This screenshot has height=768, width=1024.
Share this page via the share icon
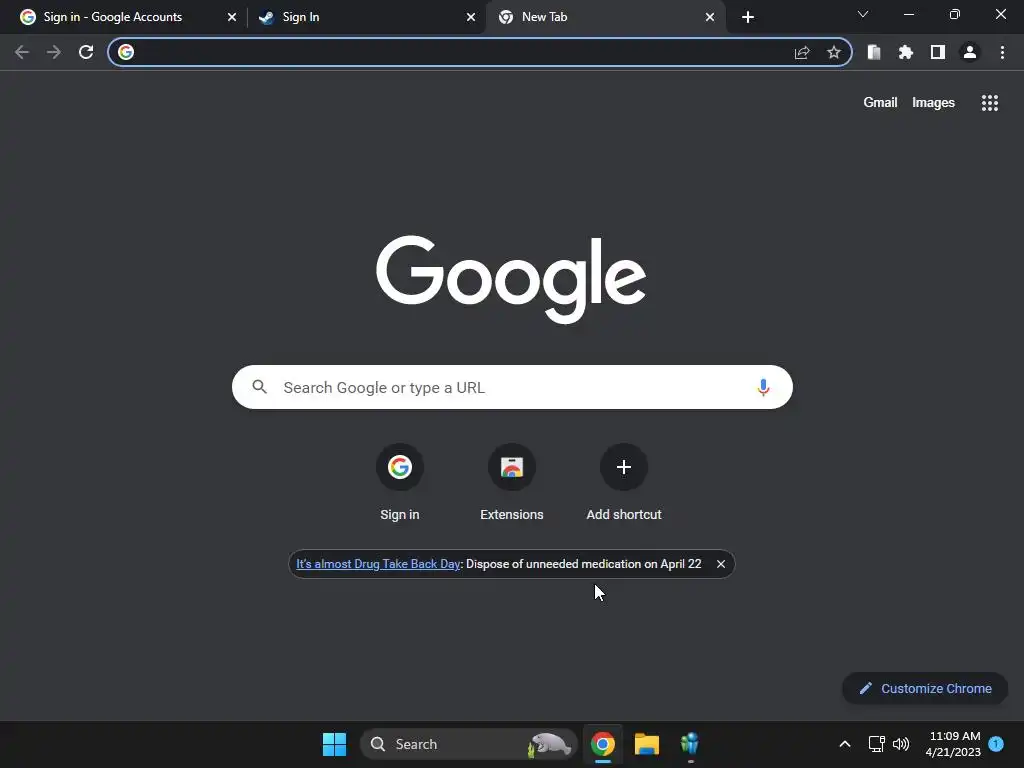[802, 52]
